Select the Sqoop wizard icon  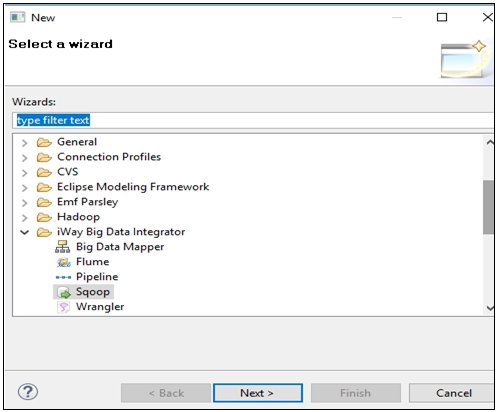point(64,292)
